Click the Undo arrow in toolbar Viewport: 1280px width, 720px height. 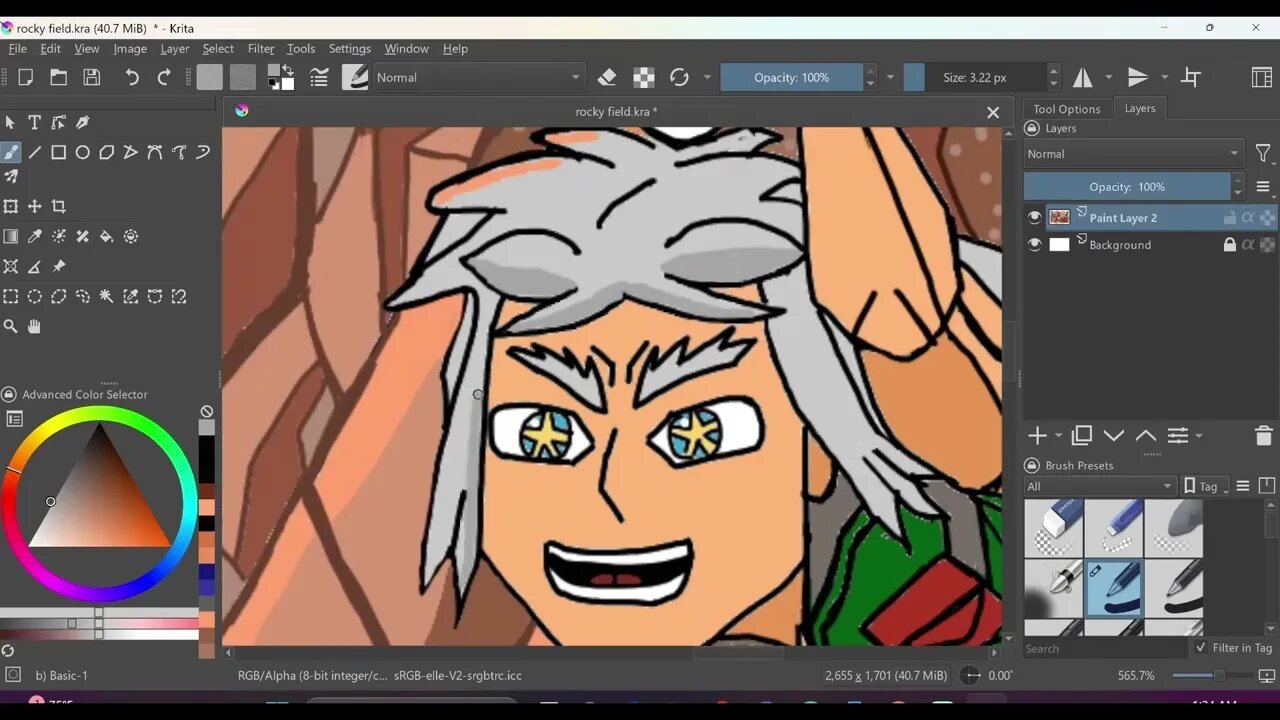click(x=132, y=77)
